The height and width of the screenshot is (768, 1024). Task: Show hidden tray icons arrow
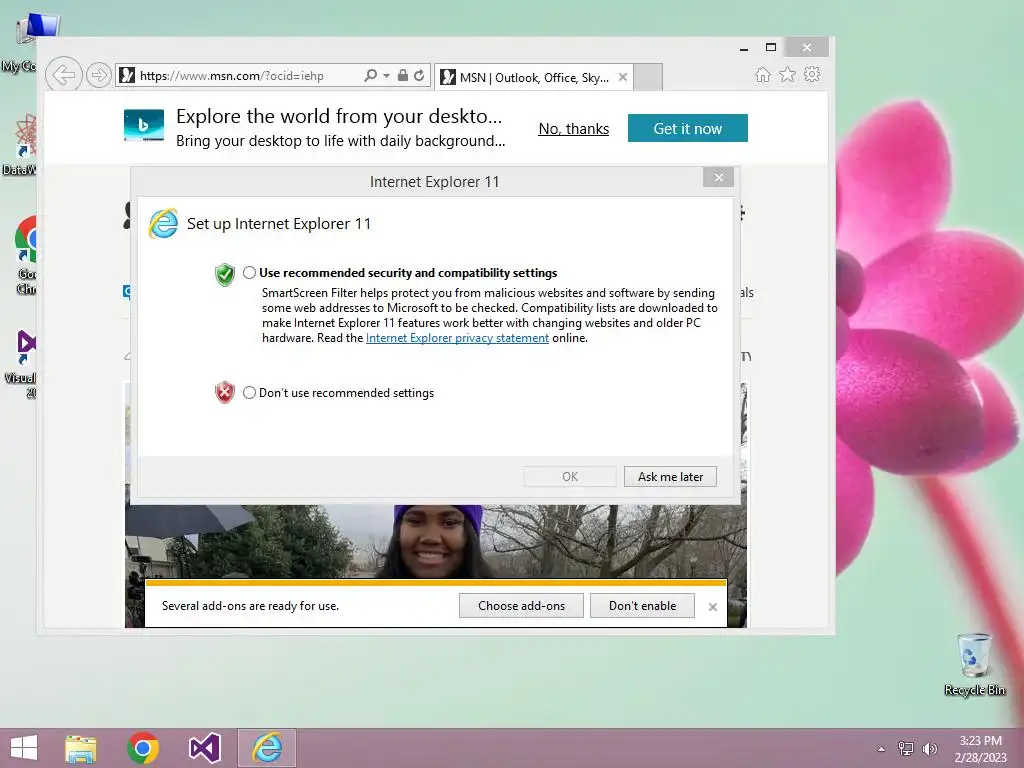(x=881, y=749)
